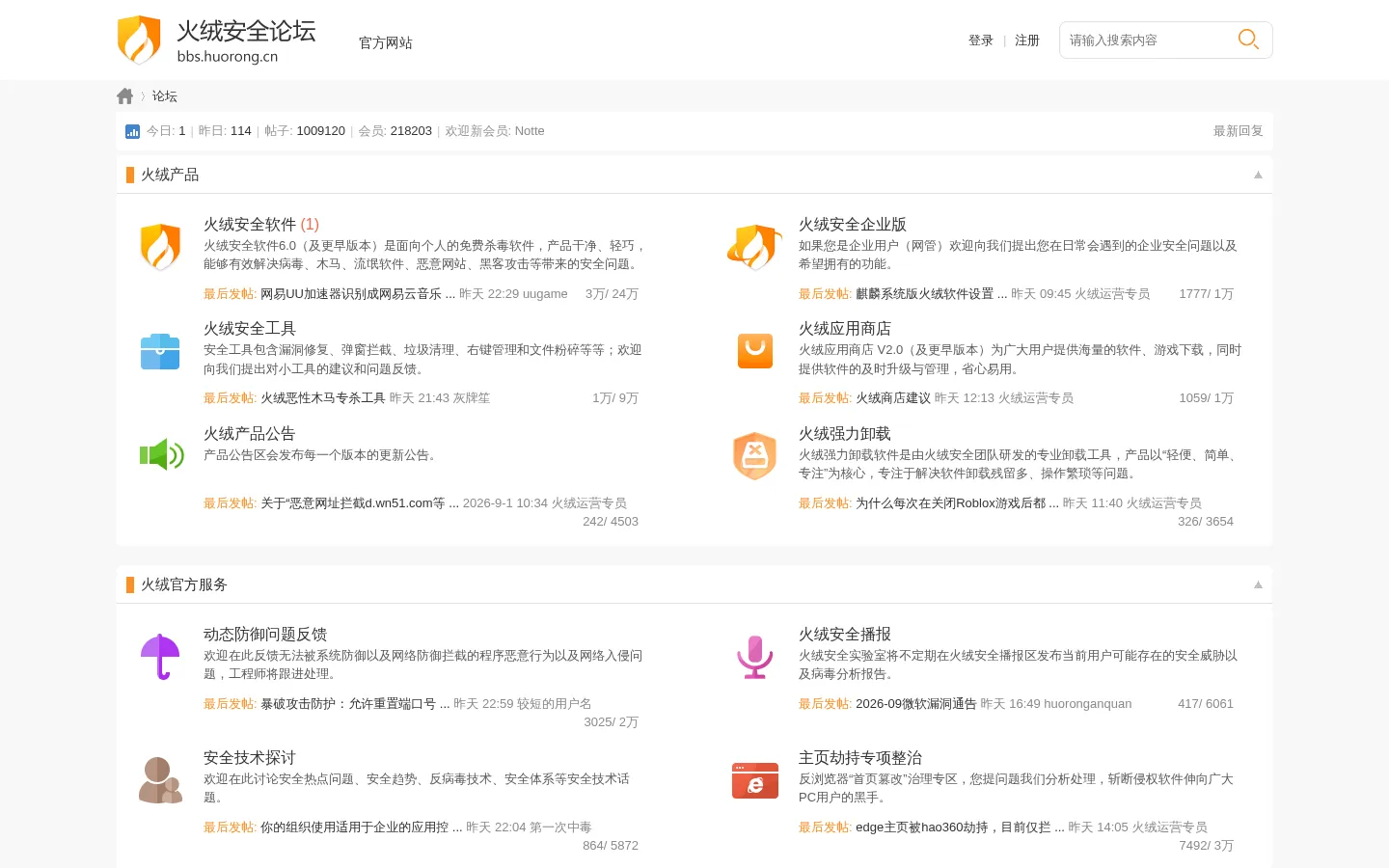
Task: Open the 动态防御问题反馈 forum title
Action: click(265, 635)
